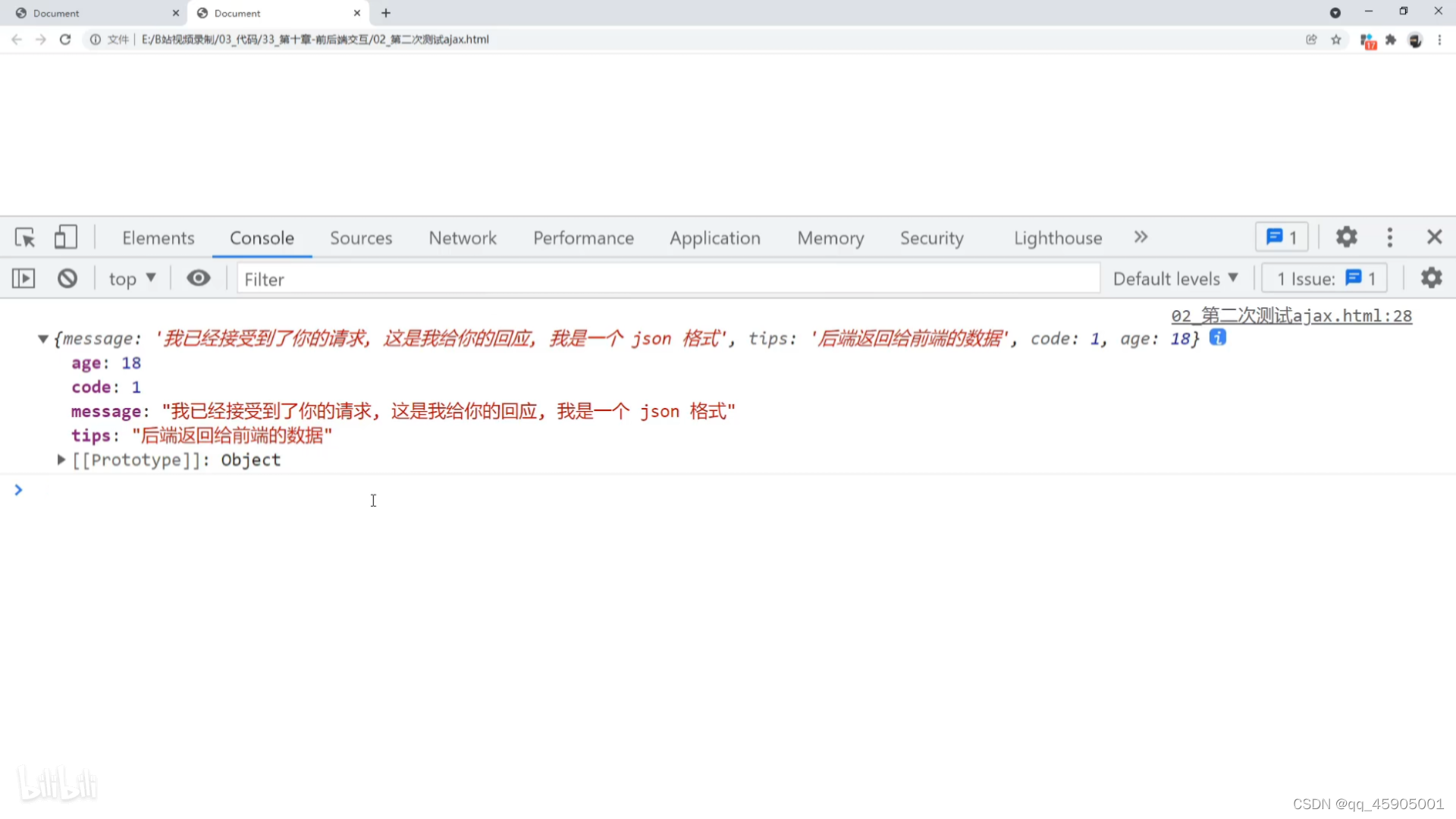
Task: Click the console Filter input field
Action: (x=667, y=279)
